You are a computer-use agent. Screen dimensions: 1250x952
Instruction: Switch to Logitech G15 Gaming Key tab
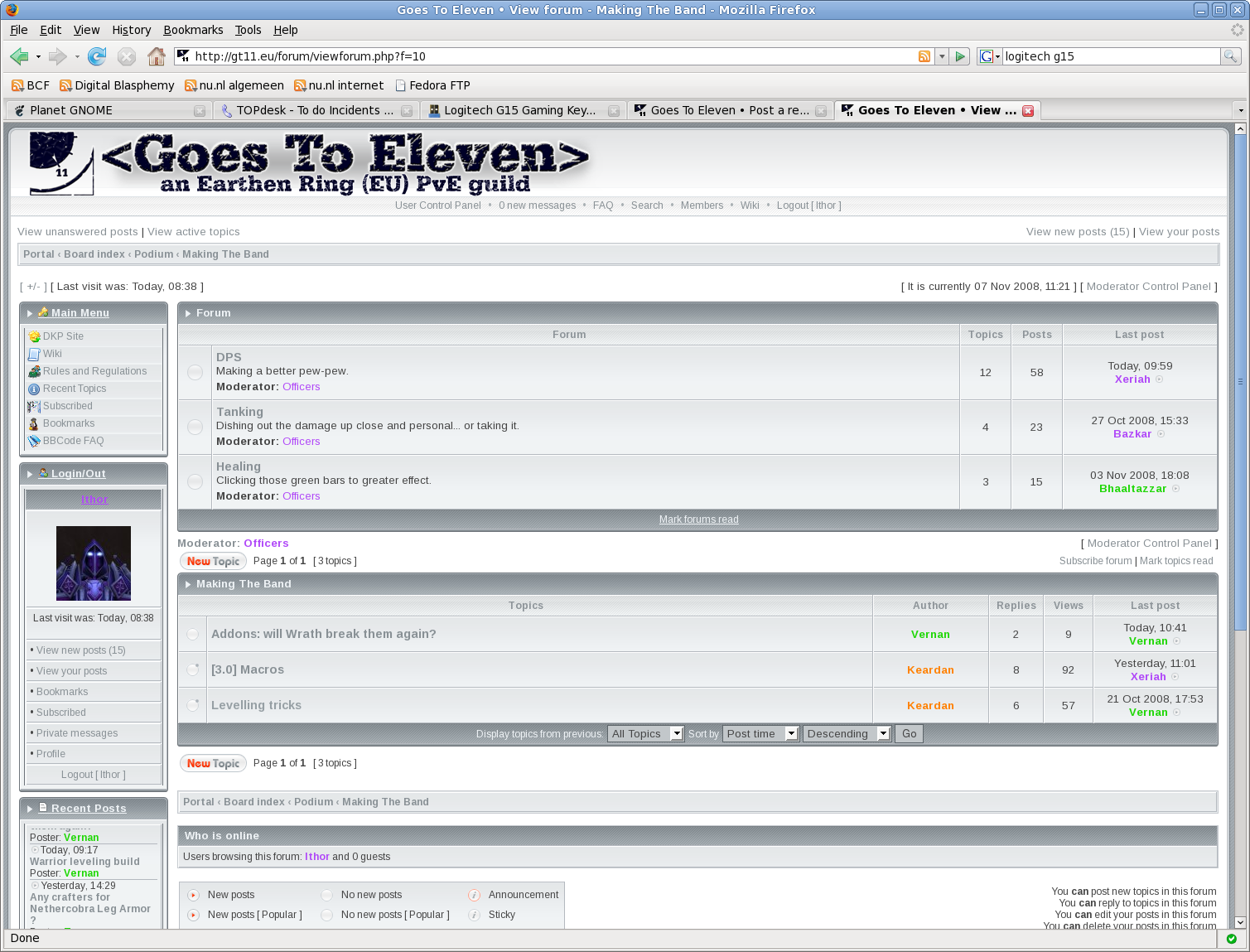pos(519,110)
